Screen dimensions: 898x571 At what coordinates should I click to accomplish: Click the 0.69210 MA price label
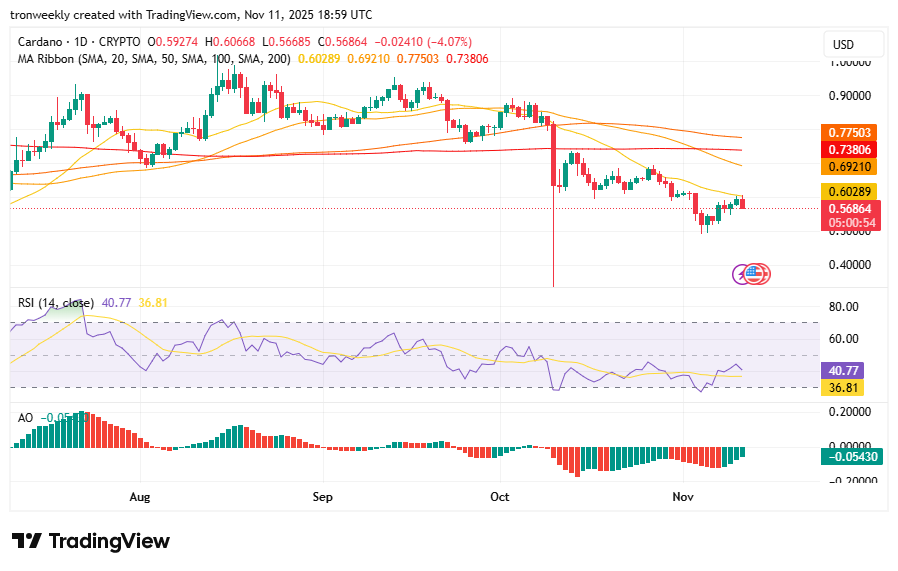tap(849, 166)
